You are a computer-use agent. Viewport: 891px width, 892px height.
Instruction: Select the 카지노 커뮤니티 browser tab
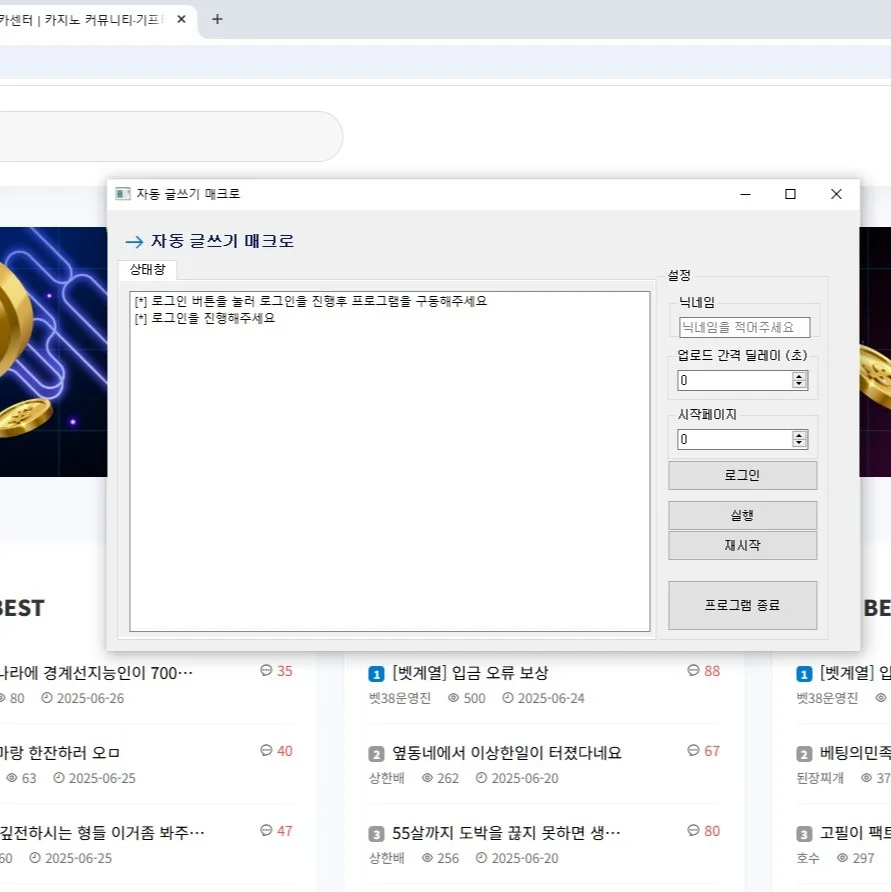click(90, 18)
